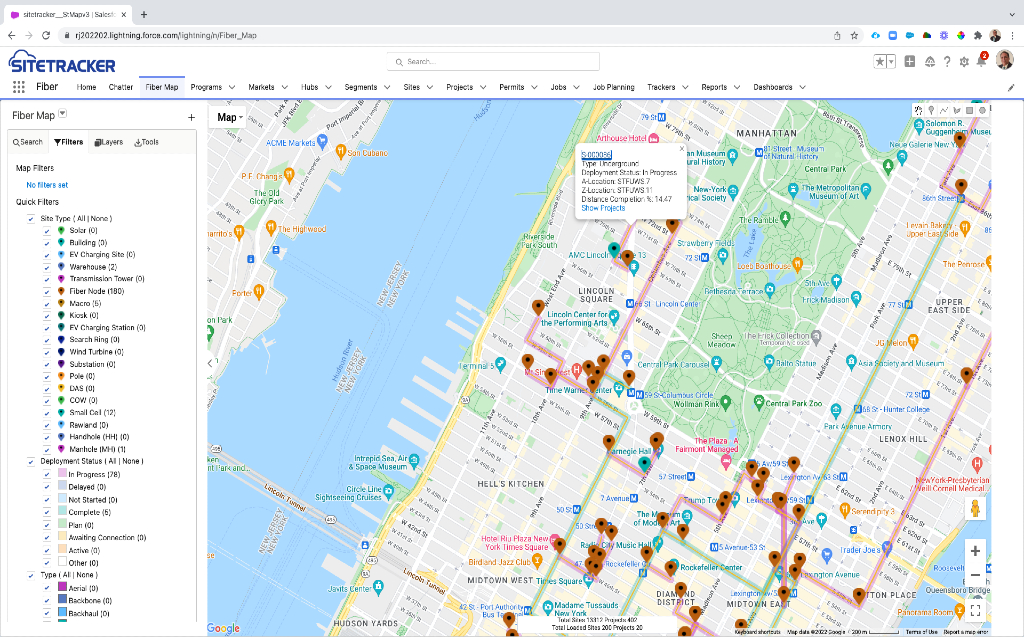Click the browser address bar URL
Viewport: 1024px width, 637px height.
click(x=166, y=35)
